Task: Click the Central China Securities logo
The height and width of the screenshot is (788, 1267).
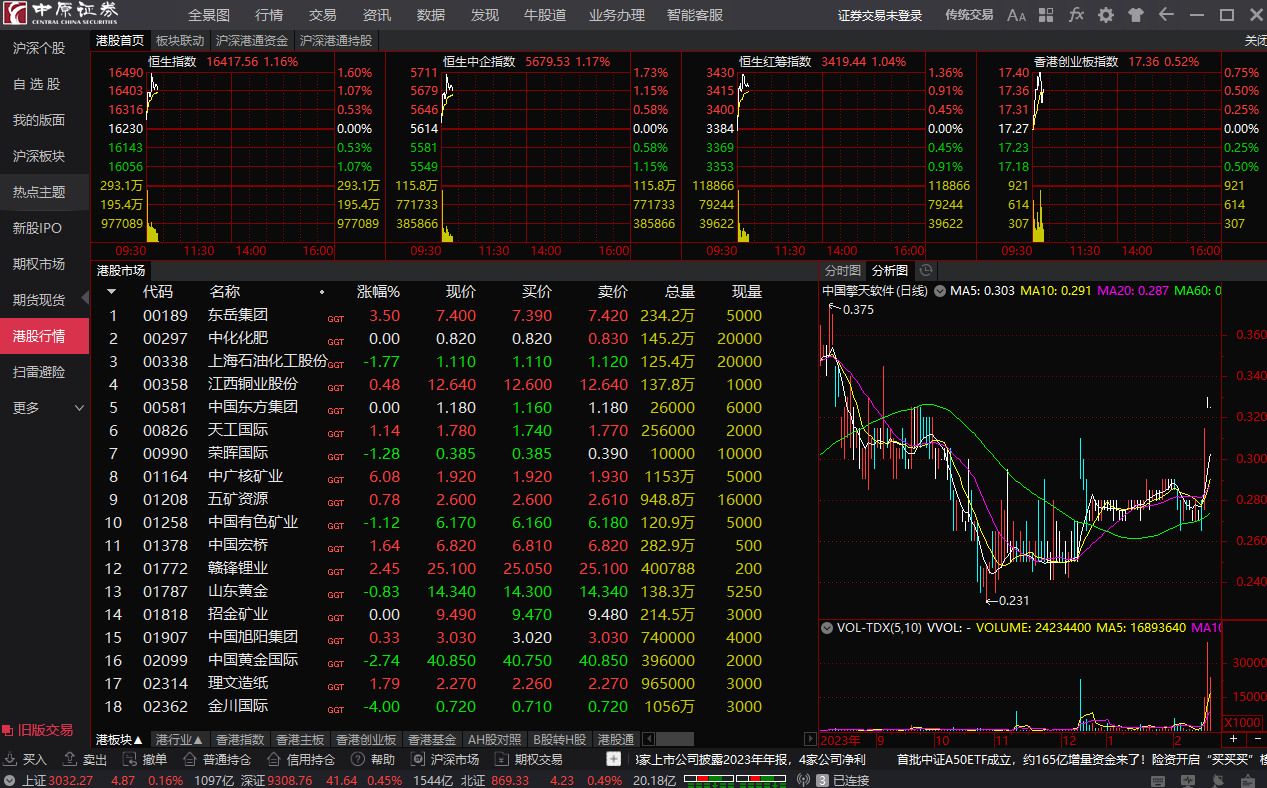Action: pyautogui.click(x=60, y=14)
